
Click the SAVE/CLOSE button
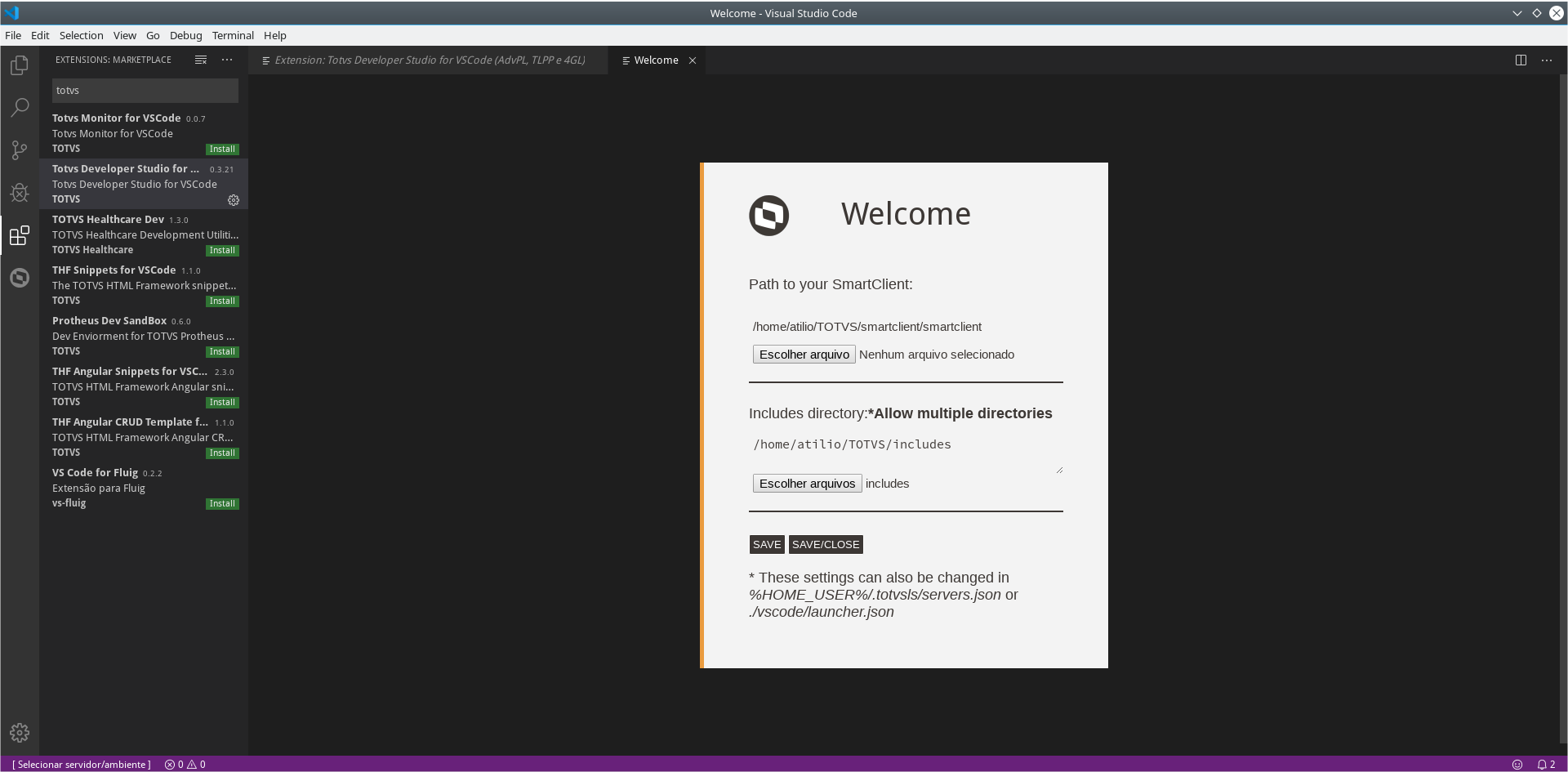click(x=826, y=545)
